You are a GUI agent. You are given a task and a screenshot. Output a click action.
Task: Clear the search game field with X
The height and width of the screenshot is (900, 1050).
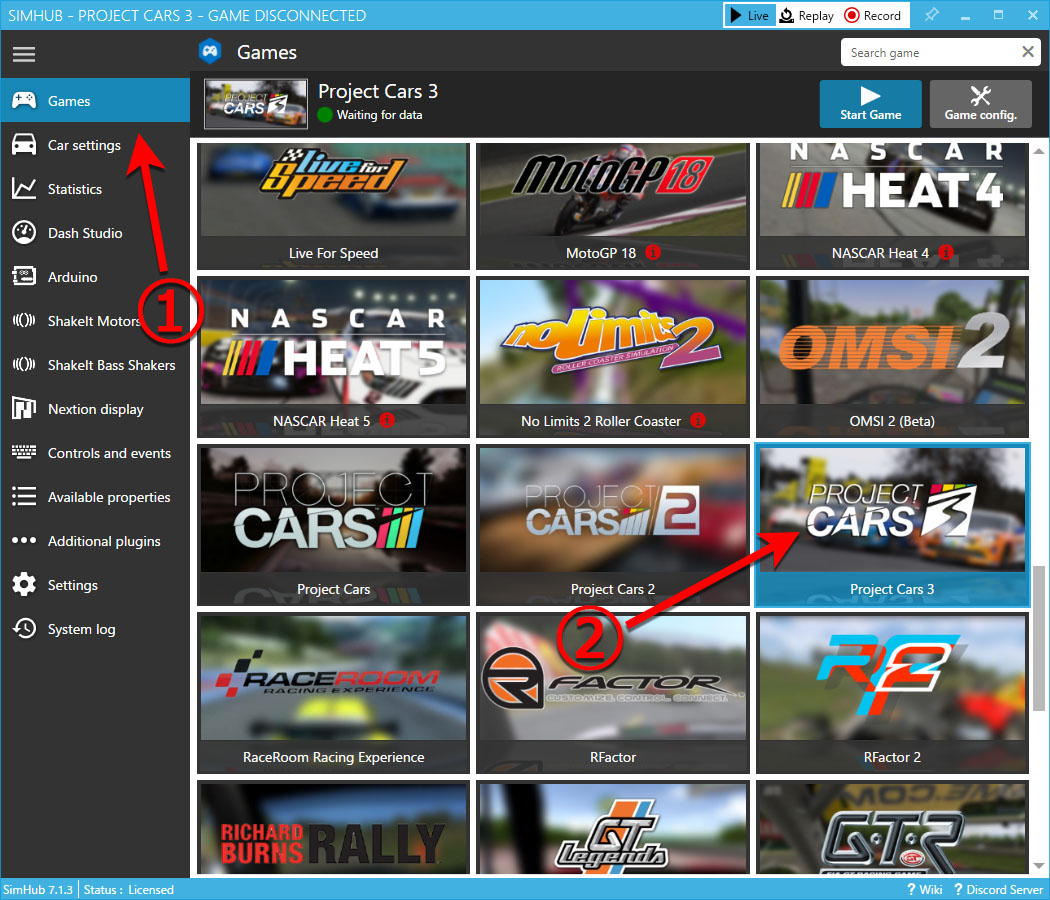click(x=1027, y=52)
